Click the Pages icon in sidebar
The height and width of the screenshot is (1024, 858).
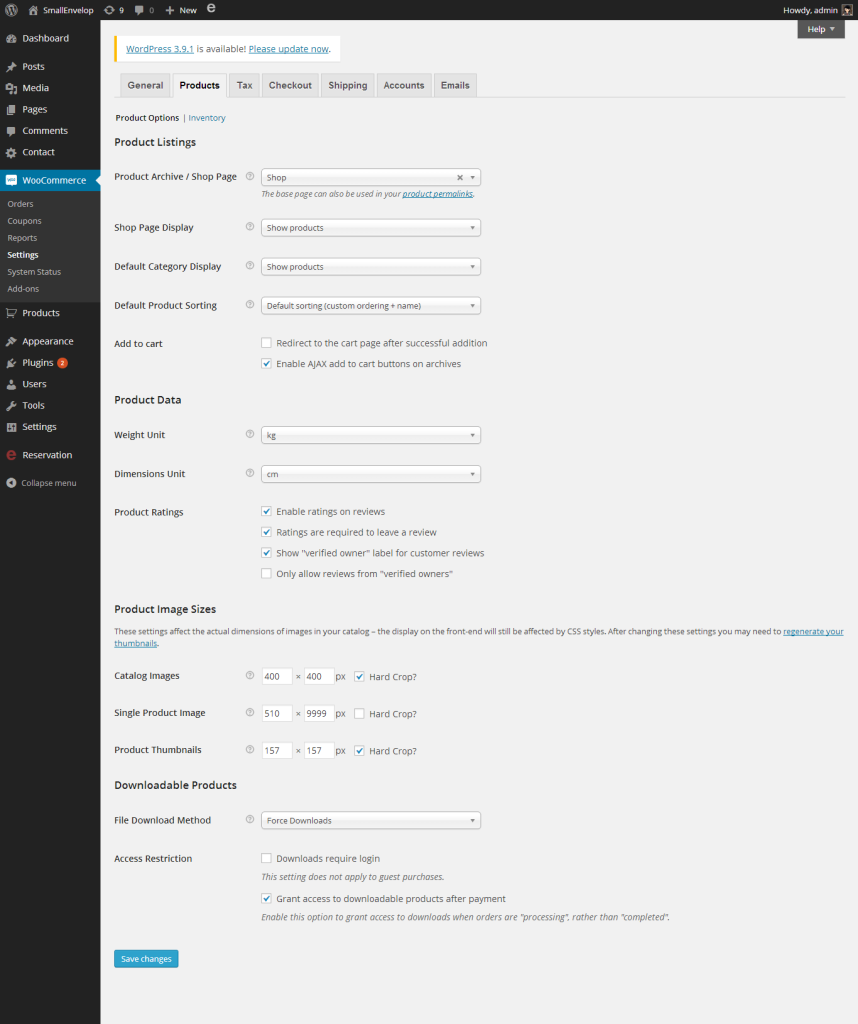click(11, 110)
